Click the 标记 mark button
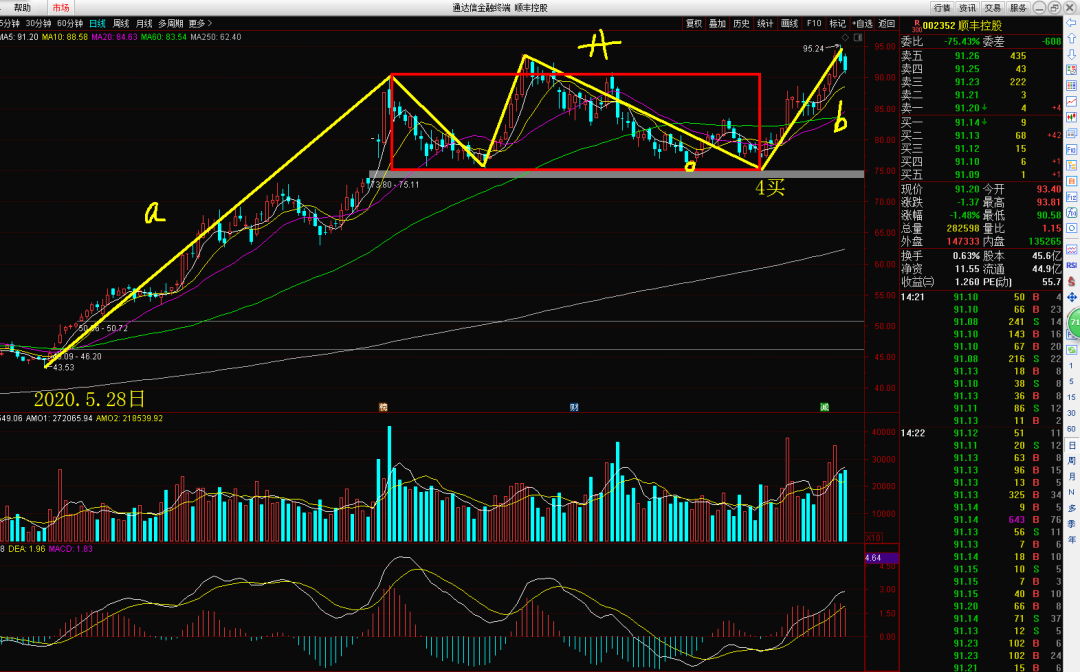This screenshot has width=1080, height=672. tap(838, 23)
